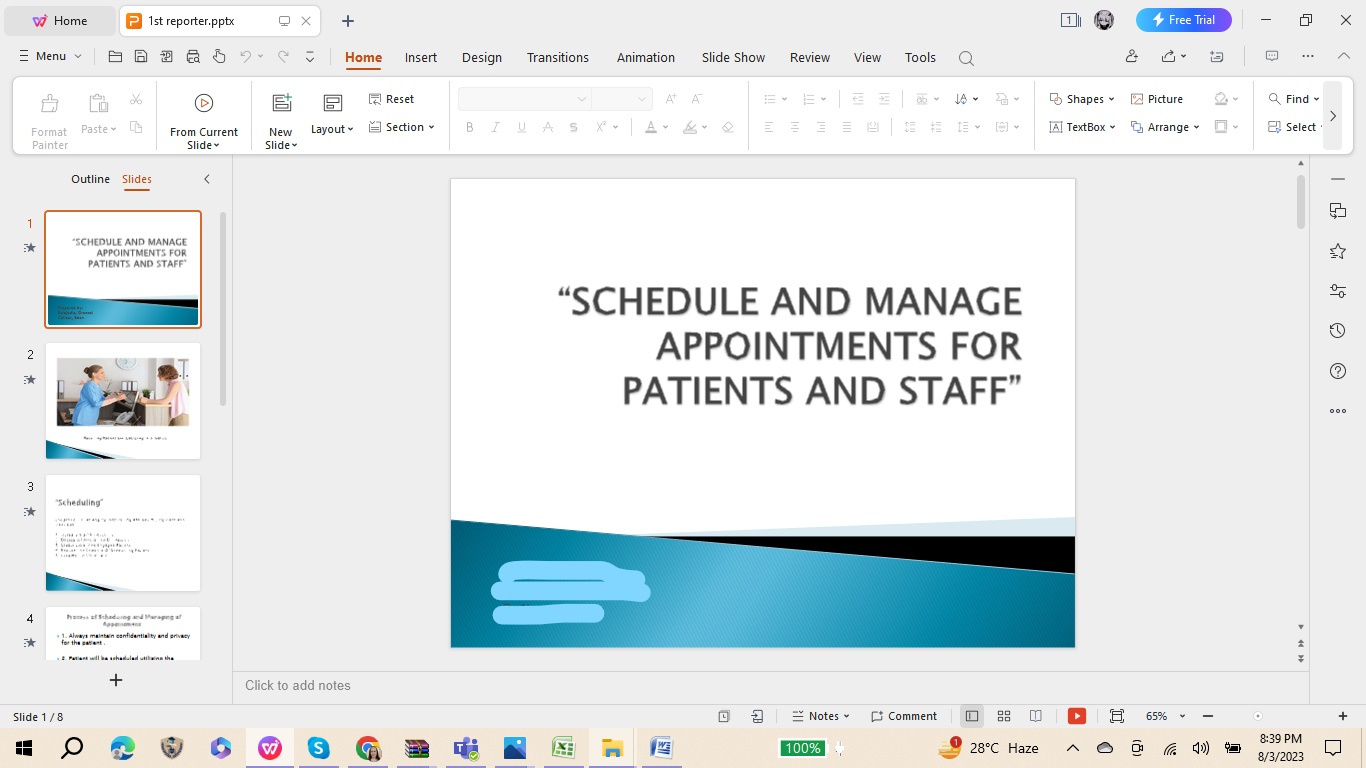Open Skype from the Windows taskbar
1366x768 pixels.
click(x=319, y=748)
